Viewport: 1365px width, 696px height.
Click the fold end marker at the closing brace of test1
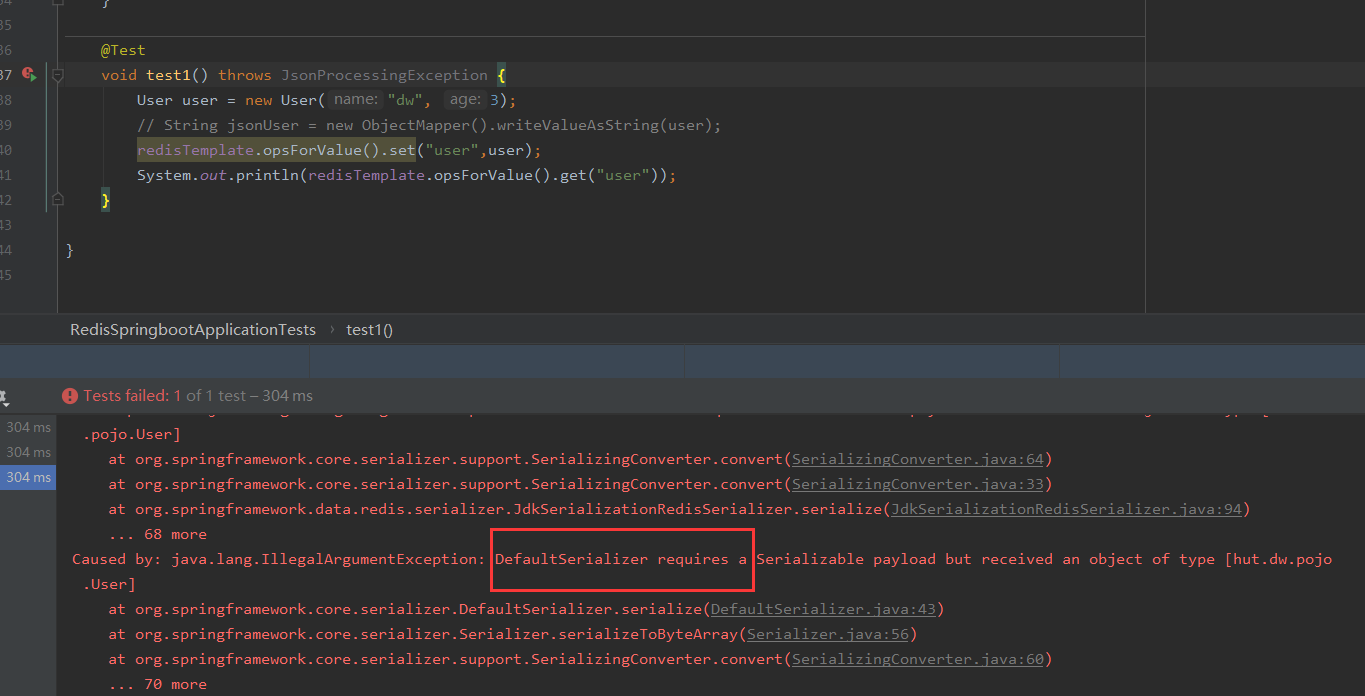[58, 200]
